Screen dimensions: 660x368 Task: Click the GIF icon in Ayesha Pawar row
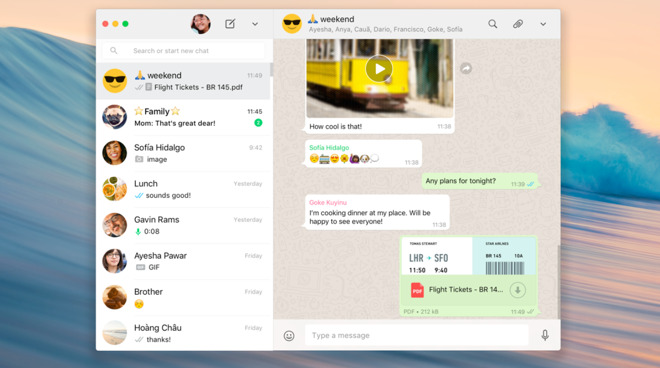point(140,267)
